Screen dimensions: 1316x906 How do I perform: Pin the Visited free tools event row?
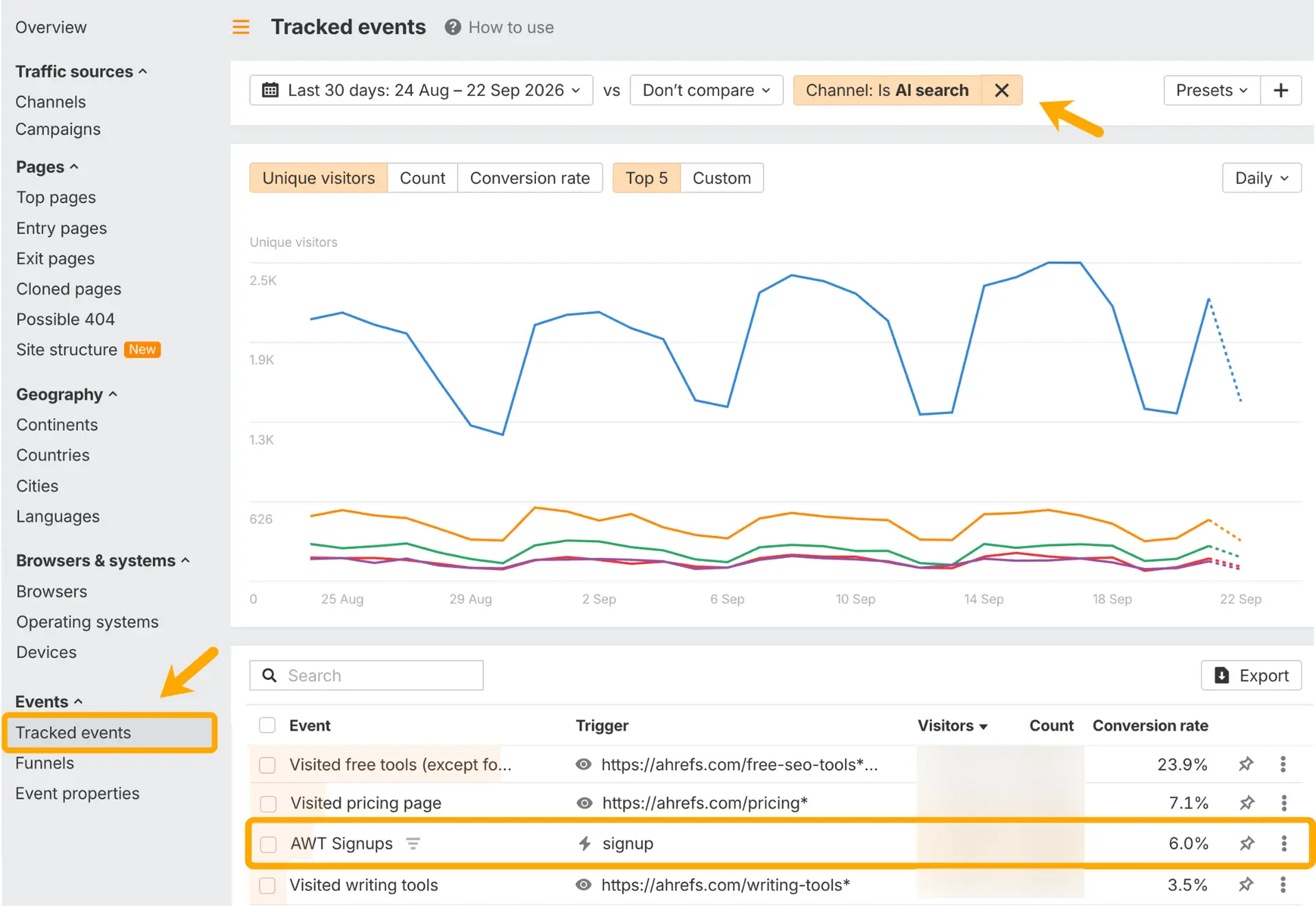1246,764
